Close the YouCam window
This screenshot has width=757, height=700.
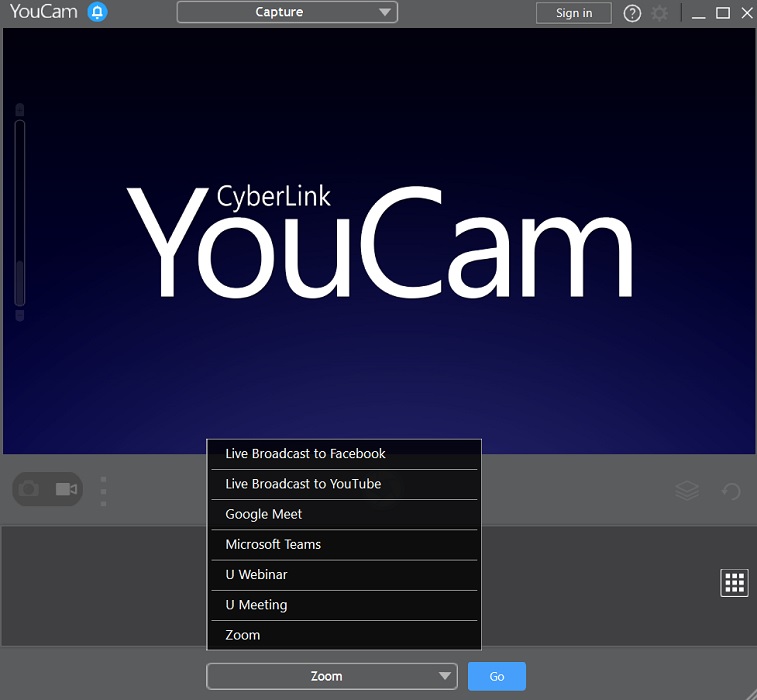tap(747, 13)
